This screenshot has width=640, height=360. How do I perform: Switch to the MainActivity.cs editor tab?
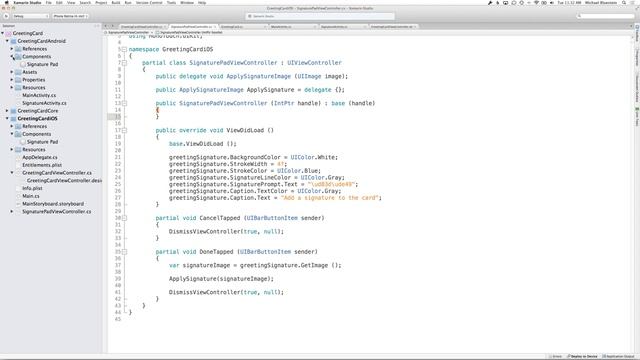(292, 27)
